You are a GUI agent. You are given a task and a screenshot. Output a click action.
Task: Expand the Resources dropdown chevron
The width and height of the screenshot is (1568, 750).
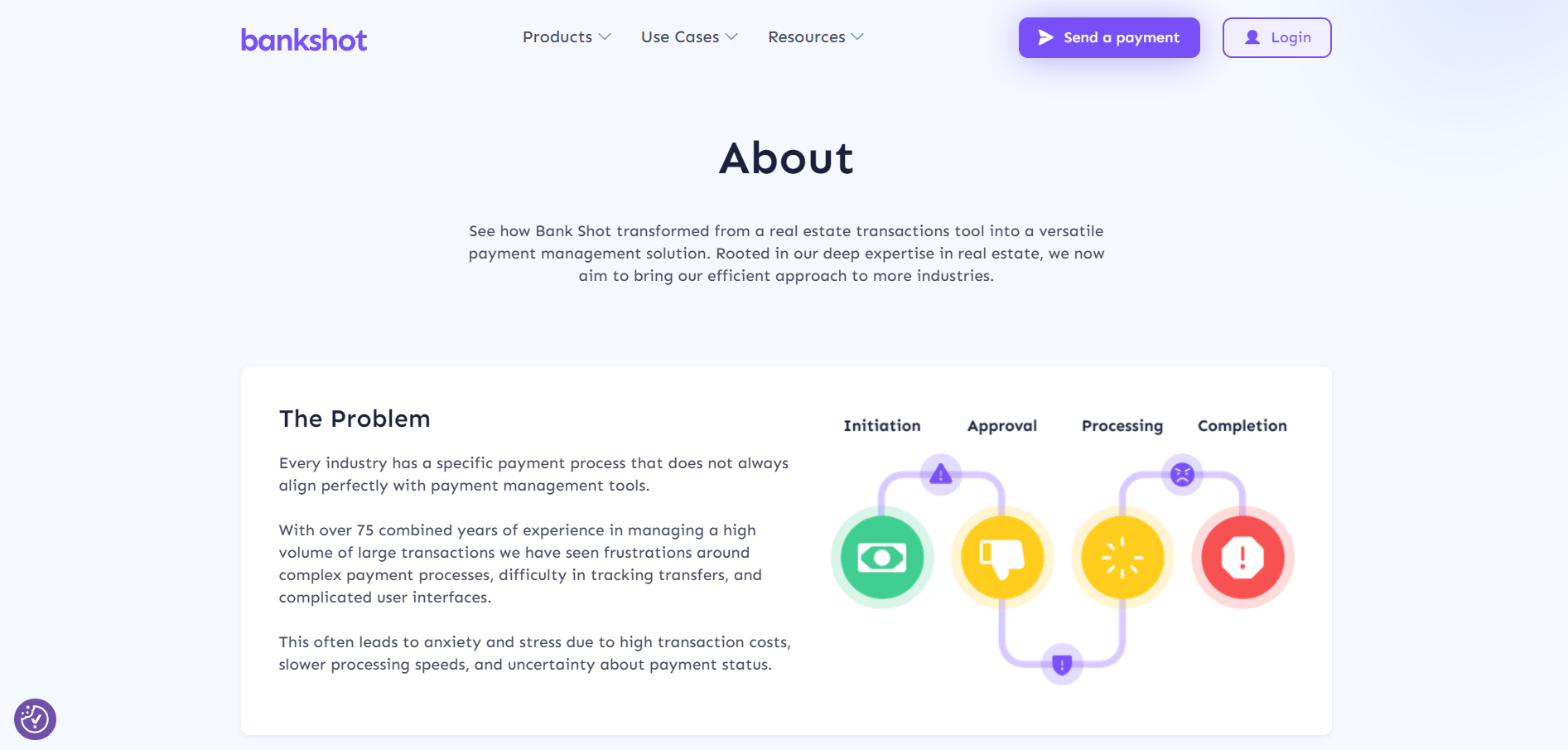[x=857, y=37]
